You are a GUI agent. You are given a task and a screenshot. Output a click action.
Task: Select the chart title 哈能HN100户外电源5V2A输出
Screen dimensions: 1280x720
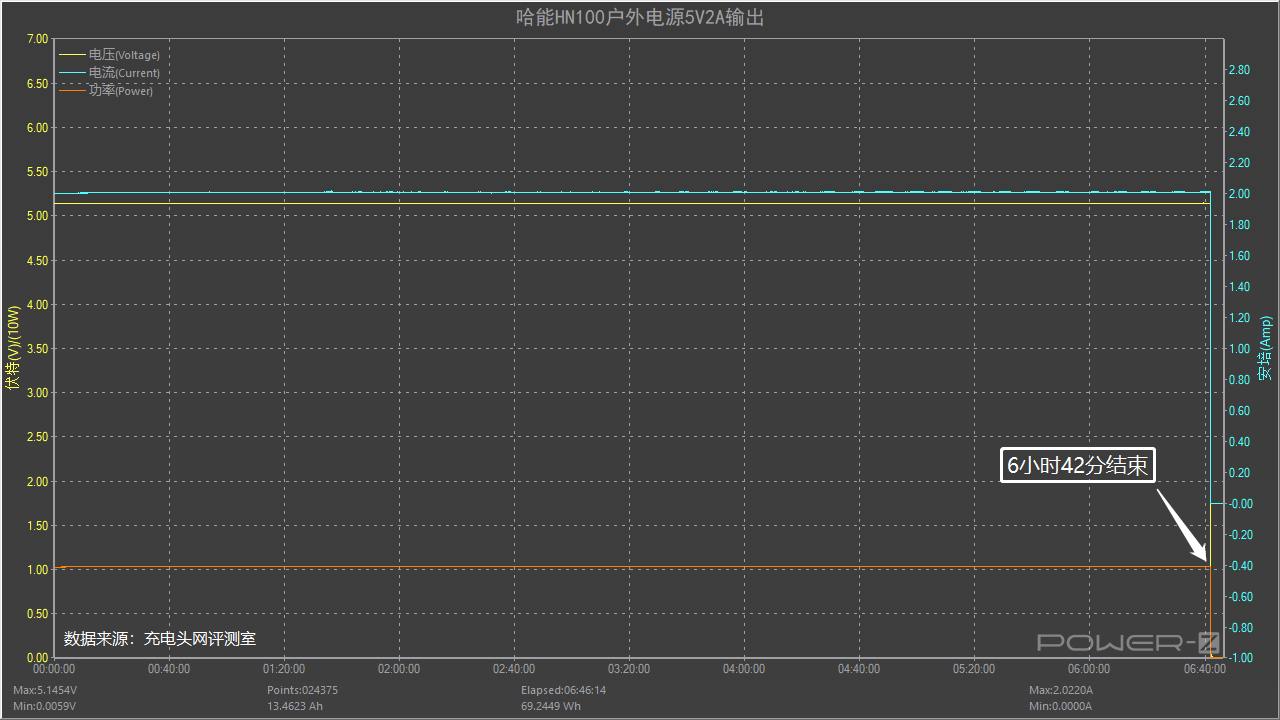click(x=640, y=17)
